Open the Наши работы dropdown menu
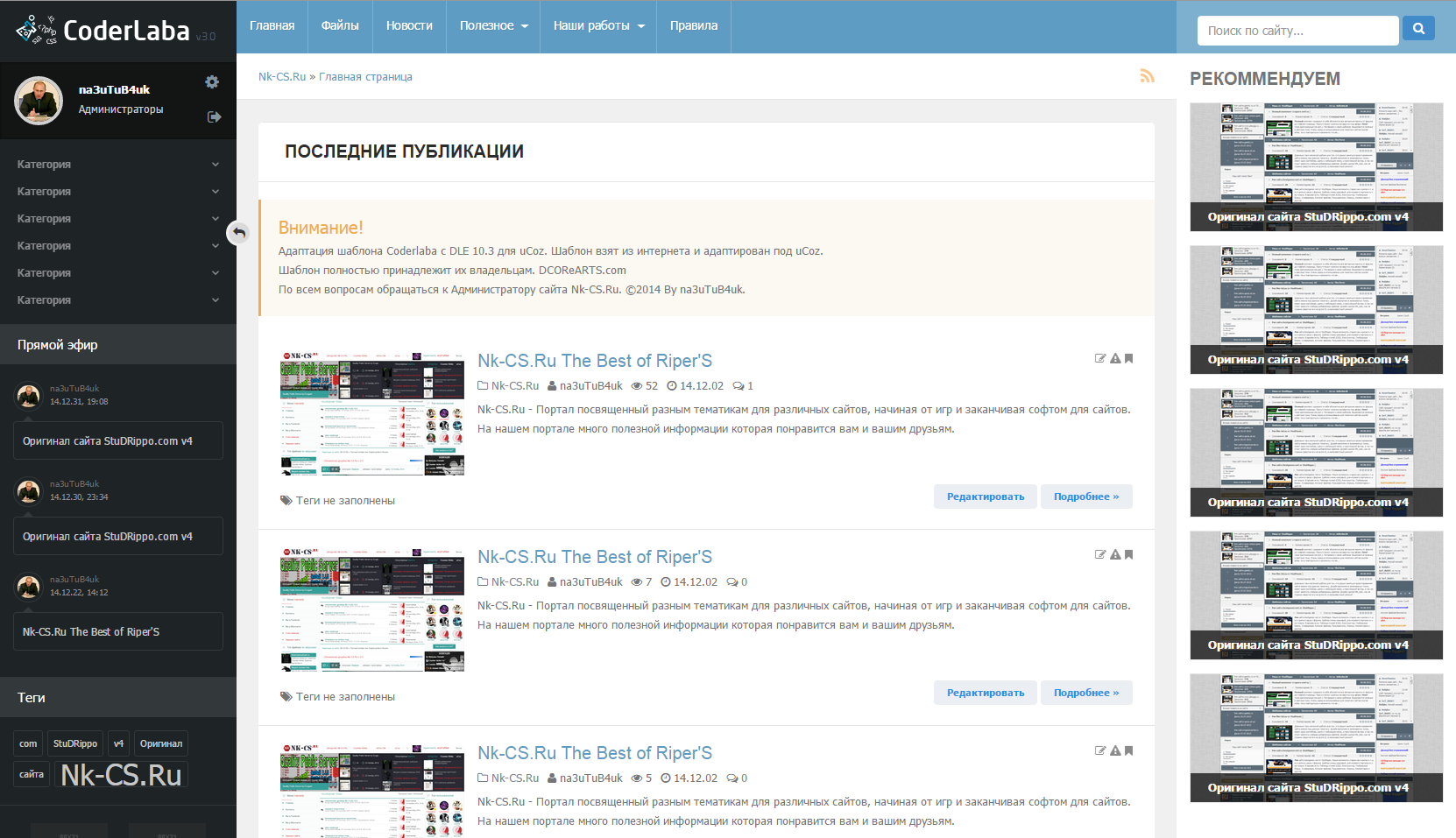Viewport: 1456px width, 838px height. (598, 26)
